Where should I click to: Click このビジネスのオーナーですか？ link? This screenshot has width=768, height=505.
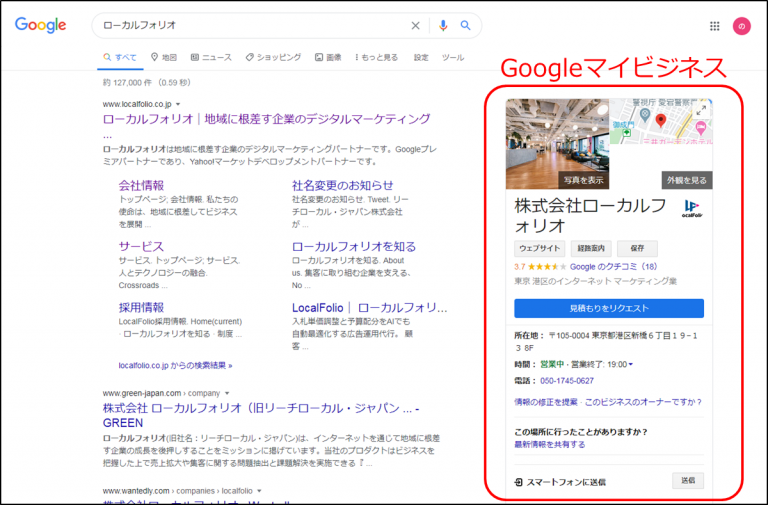[643, 402]
